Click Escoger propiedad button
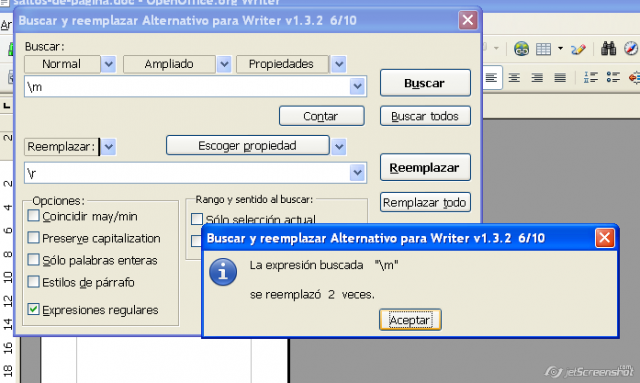 248,145
